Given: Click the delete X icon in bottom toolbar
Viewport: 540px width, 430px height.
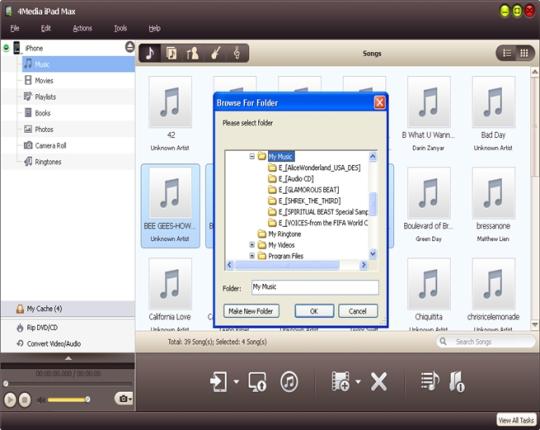Looking at the screenshot, I should [379, 381].
